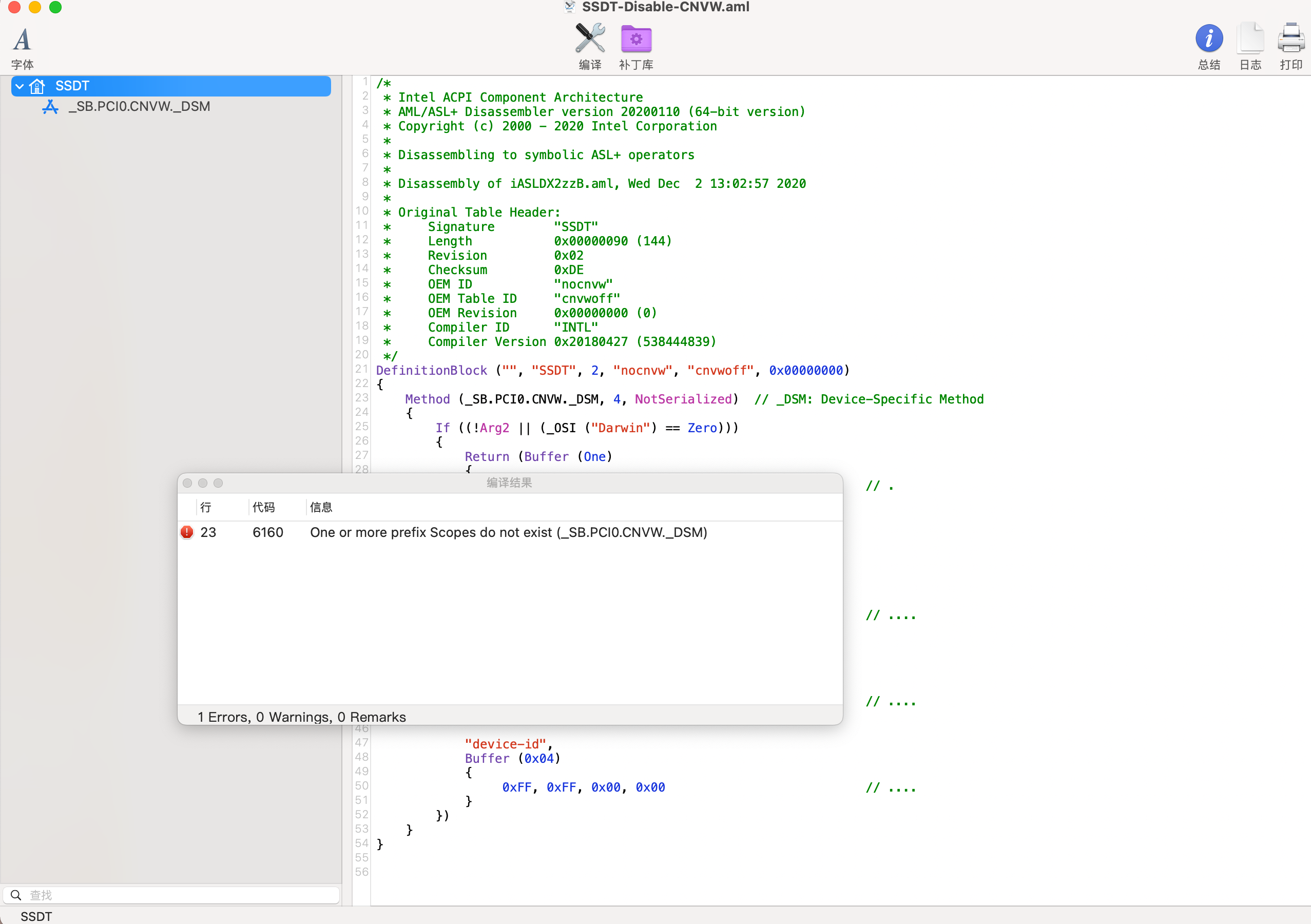Image resolution: width=1311 pixels, height=924 pixels.
Task: Click the home icon beside SSDT
Action: pyautogui.click(x=36, y=86)
